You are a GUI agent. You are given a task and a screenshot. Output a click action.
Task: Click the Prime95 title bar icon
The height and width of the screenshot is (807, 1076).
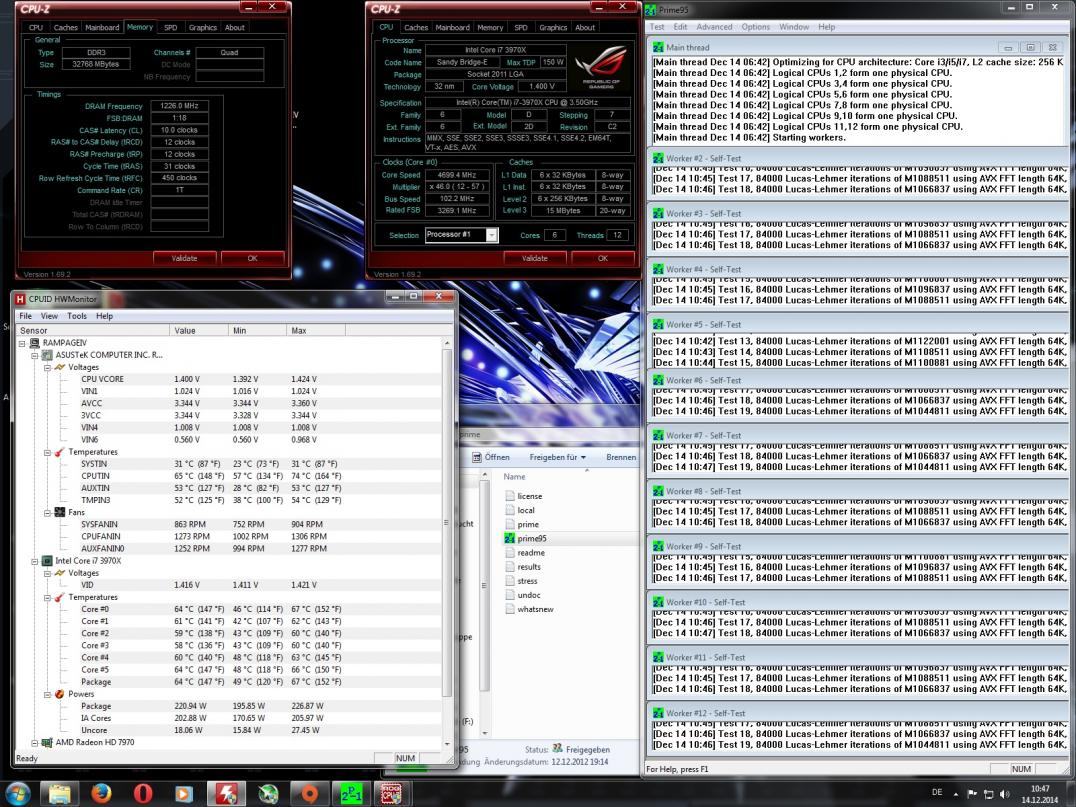651,10
